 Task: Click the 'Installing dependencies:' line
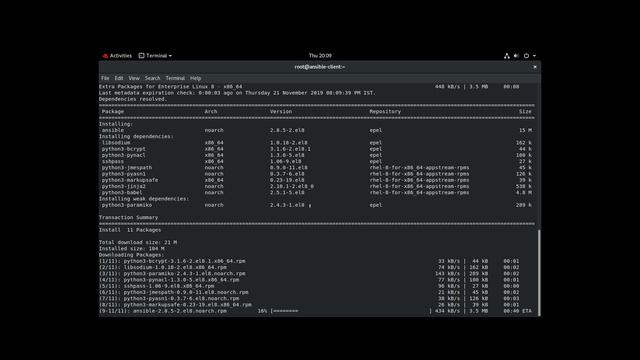[x=136, y=136]
